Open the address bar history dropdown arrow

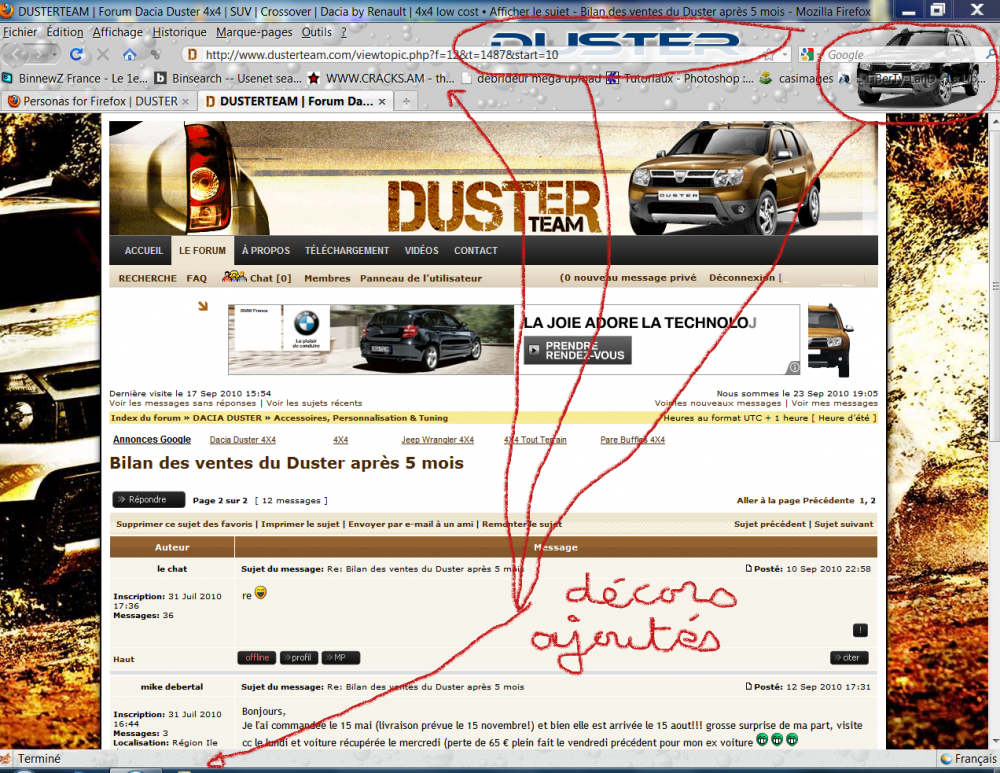[785, 55]
